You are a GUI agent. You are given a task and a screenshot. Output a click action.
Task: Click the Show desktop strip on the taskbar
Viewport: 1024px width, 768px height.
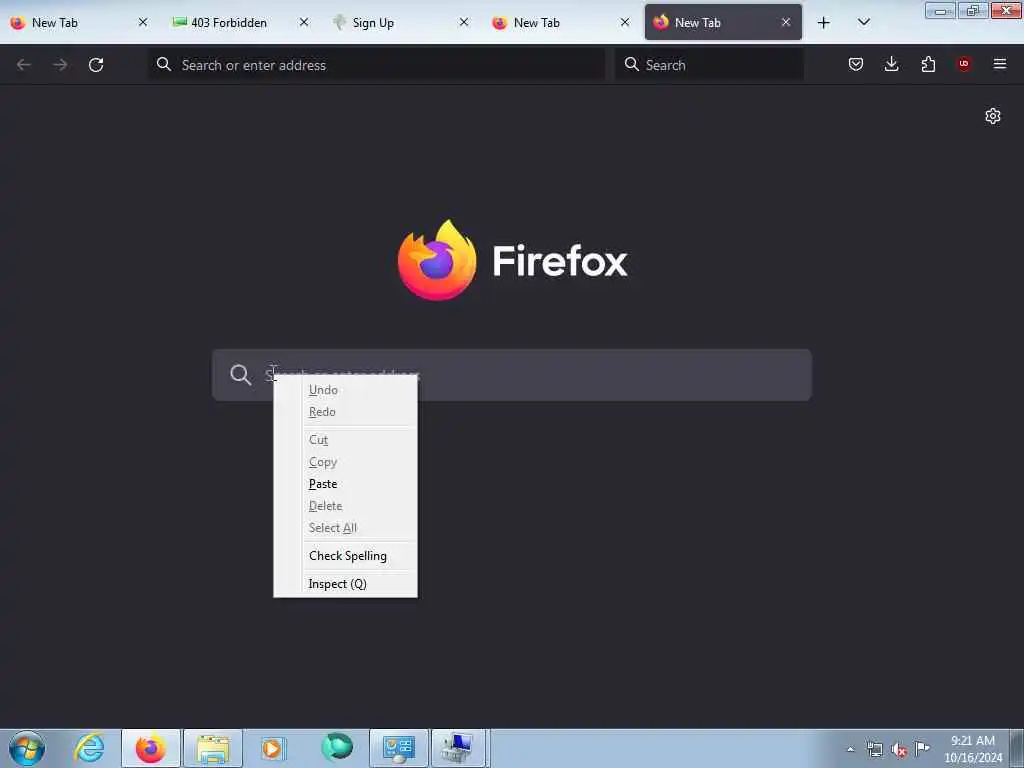1017,748
